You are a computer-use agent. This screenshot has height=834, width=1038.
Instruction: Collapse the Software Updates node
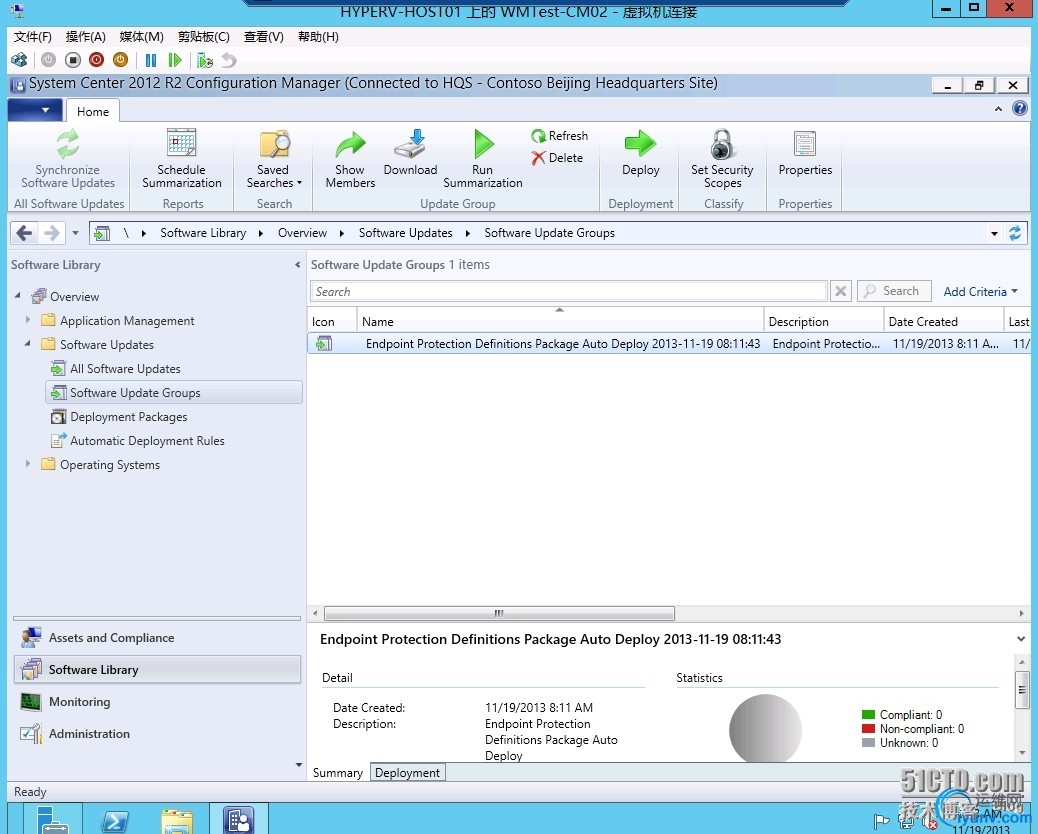click(28, 344)
